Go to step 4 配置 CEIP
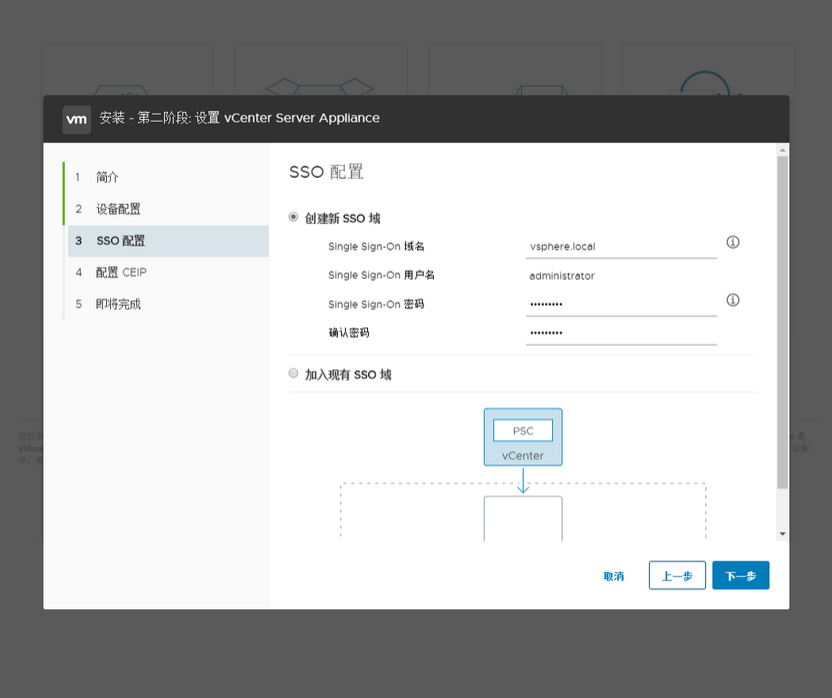Screen dimensions: 832x698 (168, 272)
